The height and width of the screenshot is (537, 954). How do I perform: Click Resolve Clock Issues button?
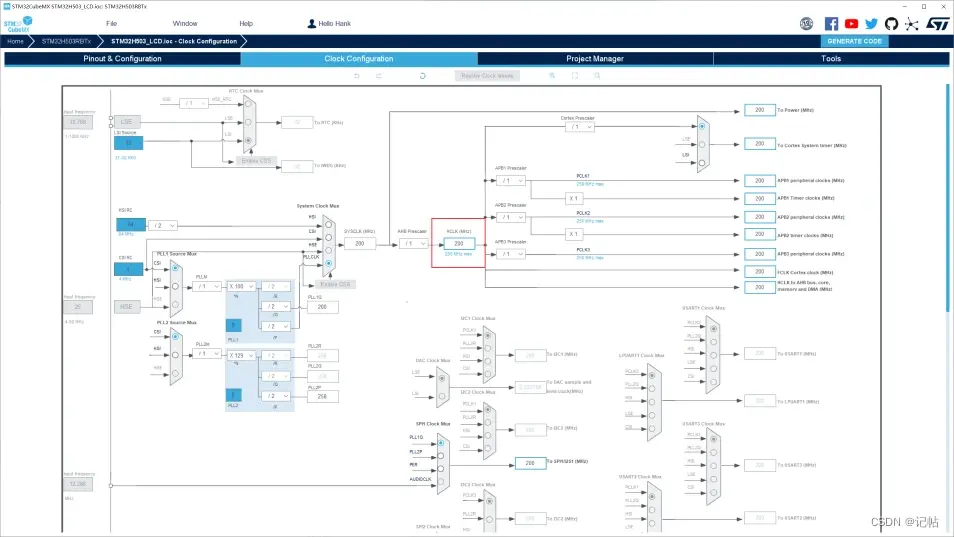487,76
